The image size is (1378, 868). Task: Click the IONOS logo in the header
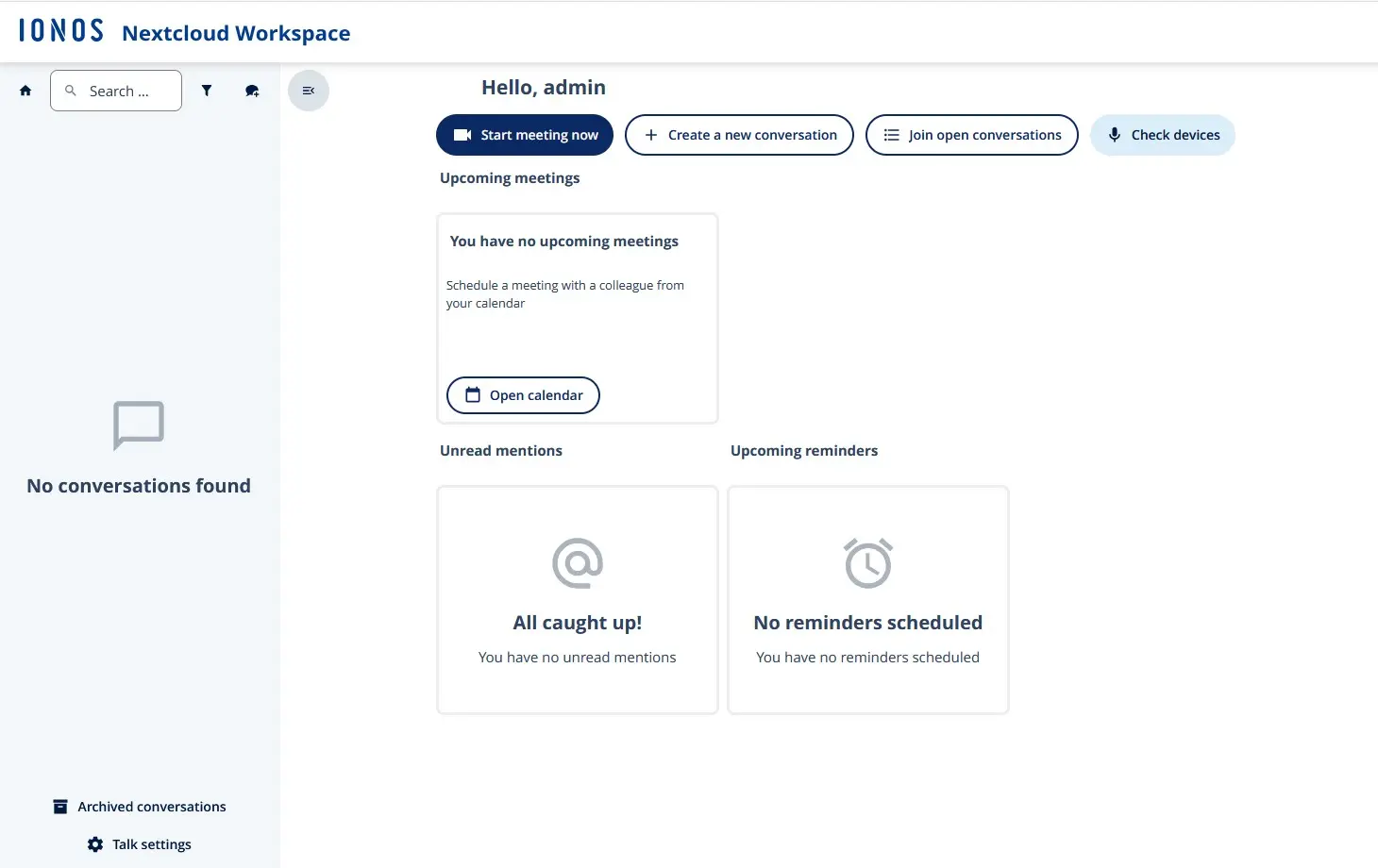pos(60,29)
